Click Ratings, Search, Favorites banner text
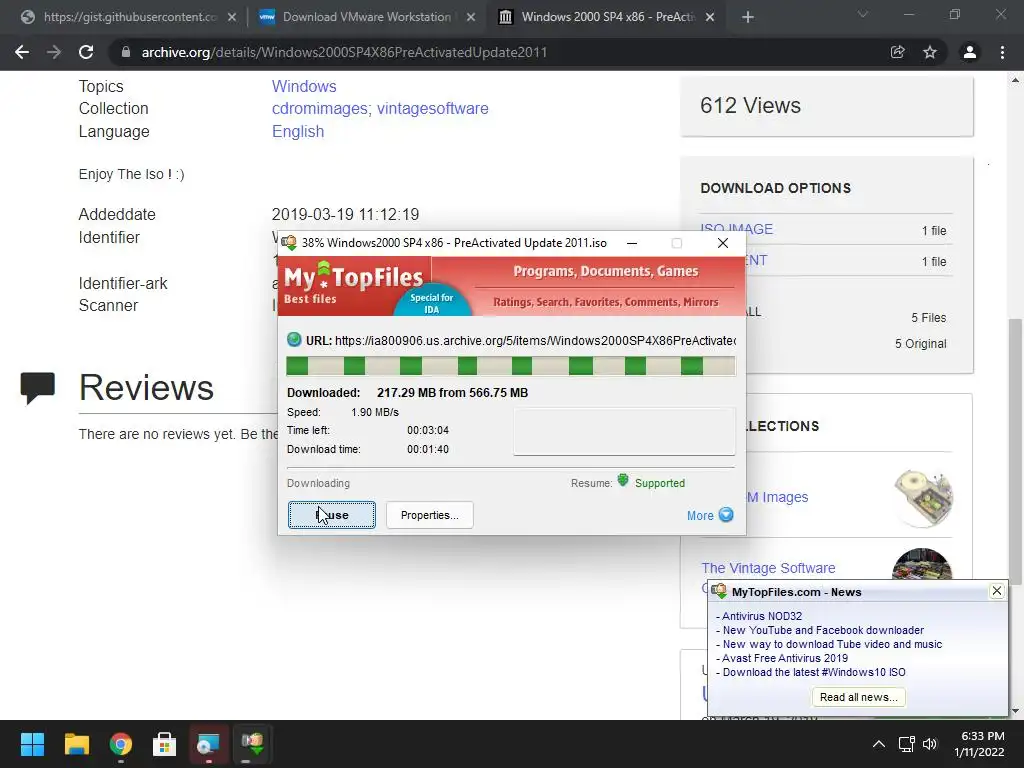Viewport: 1024px width, 768px height. 605,302
